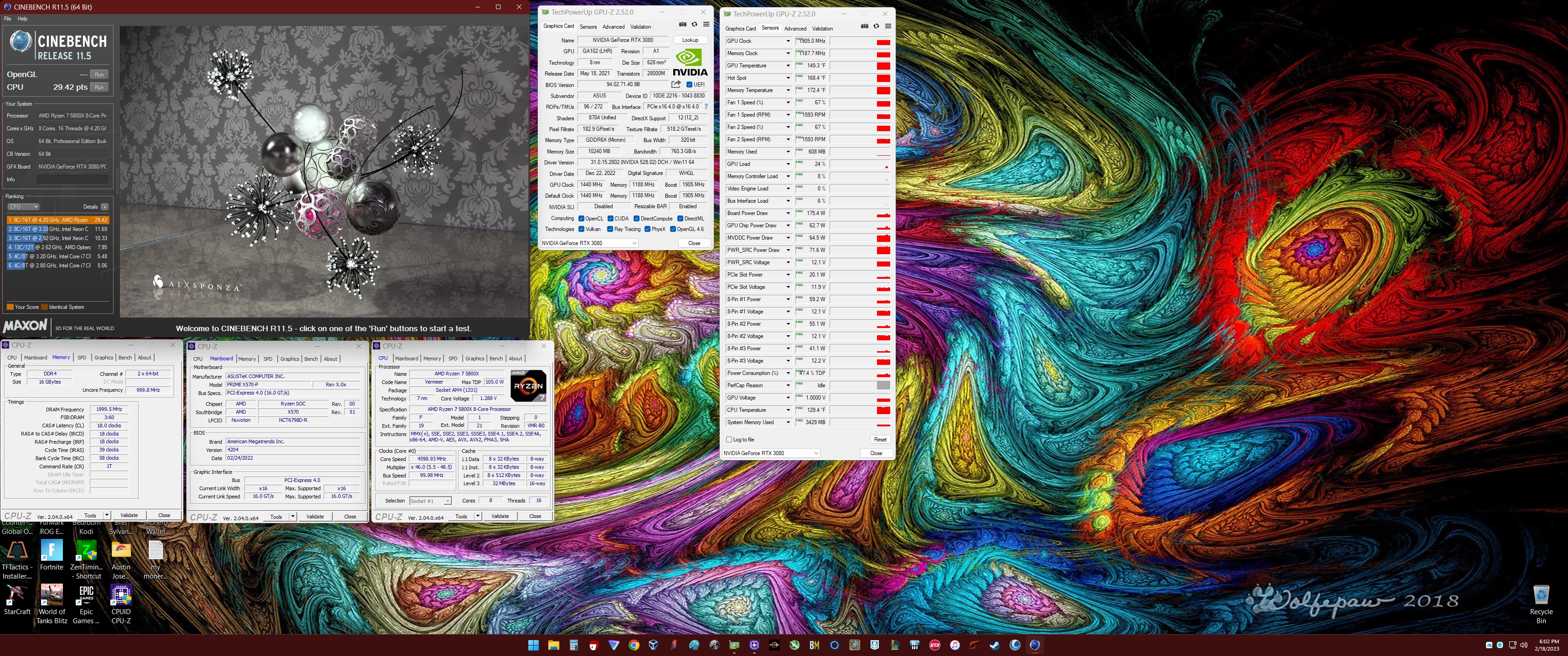Open the GPU Clock sensor dropdown arrow
This screenshot has height=656, width=1568.
tap(788, 41)
